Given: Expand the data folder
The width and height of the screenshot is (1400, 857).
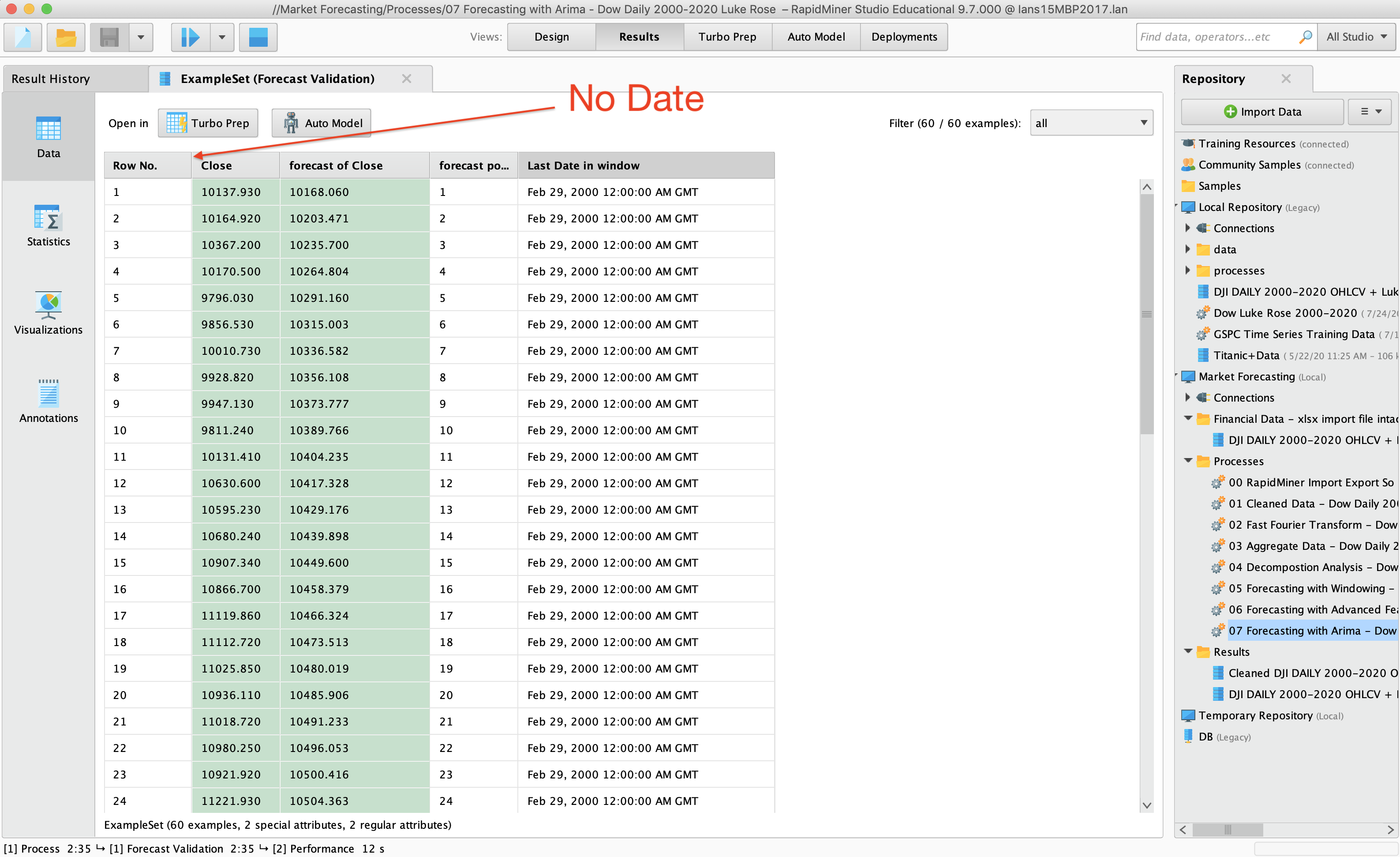Looking at the screenshot, I should click(x=1187, y=249).
